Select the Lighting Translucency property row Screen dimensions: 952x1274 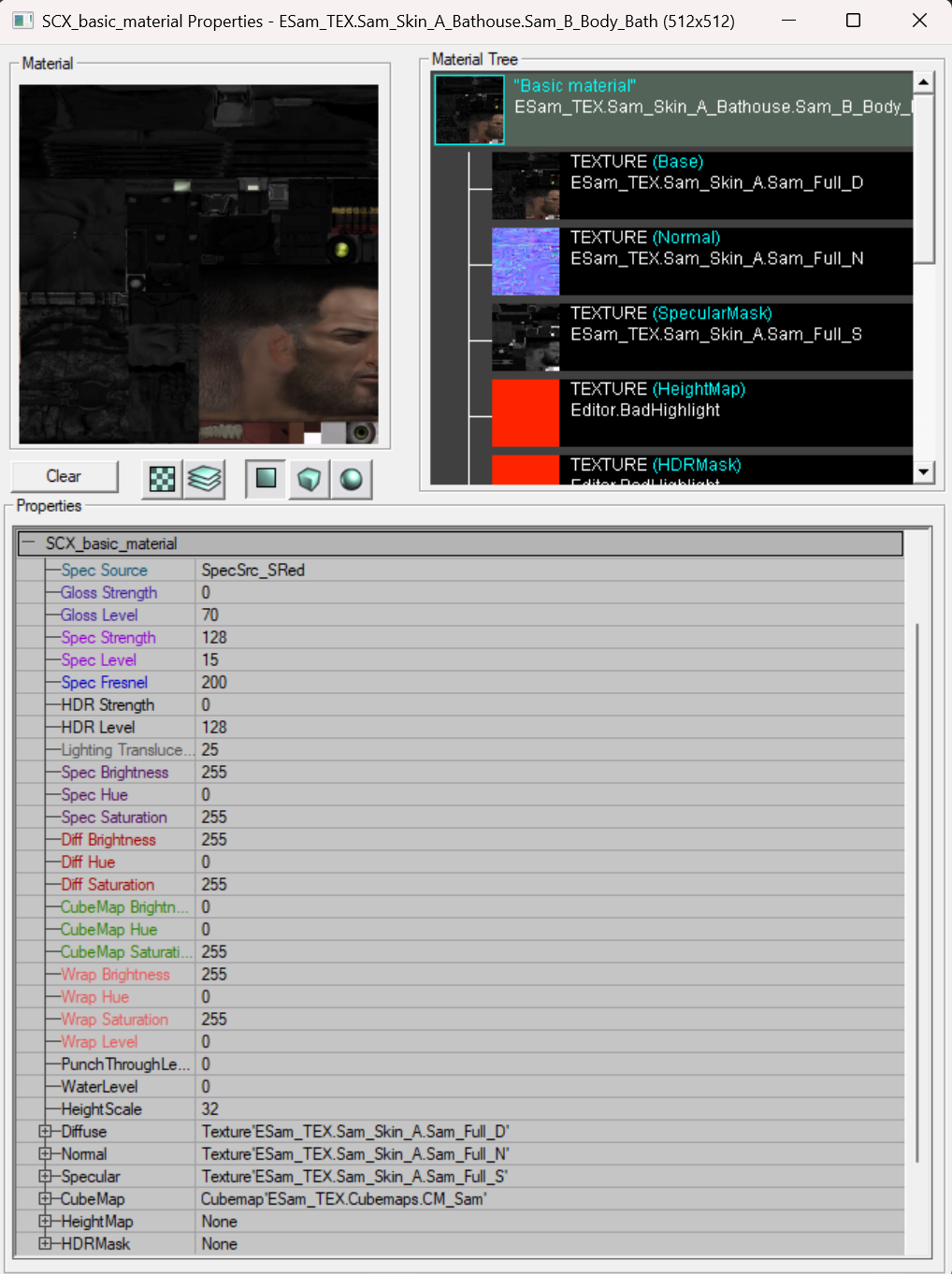(x=460, y=749)
